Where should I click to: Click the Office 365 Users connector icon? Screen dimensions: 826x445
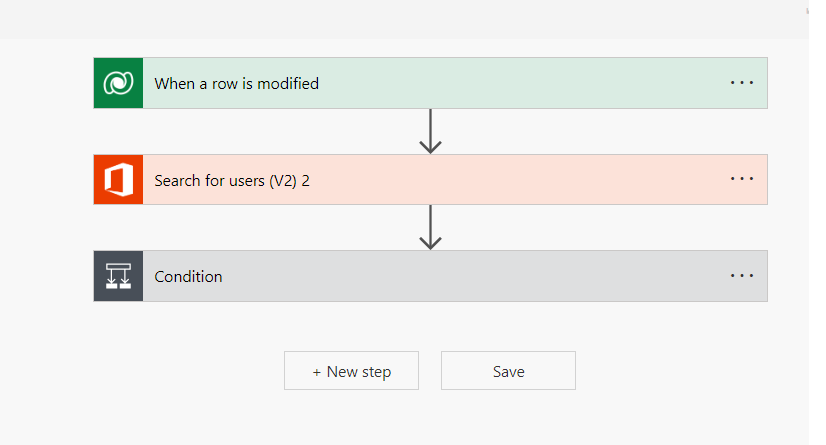118,179
